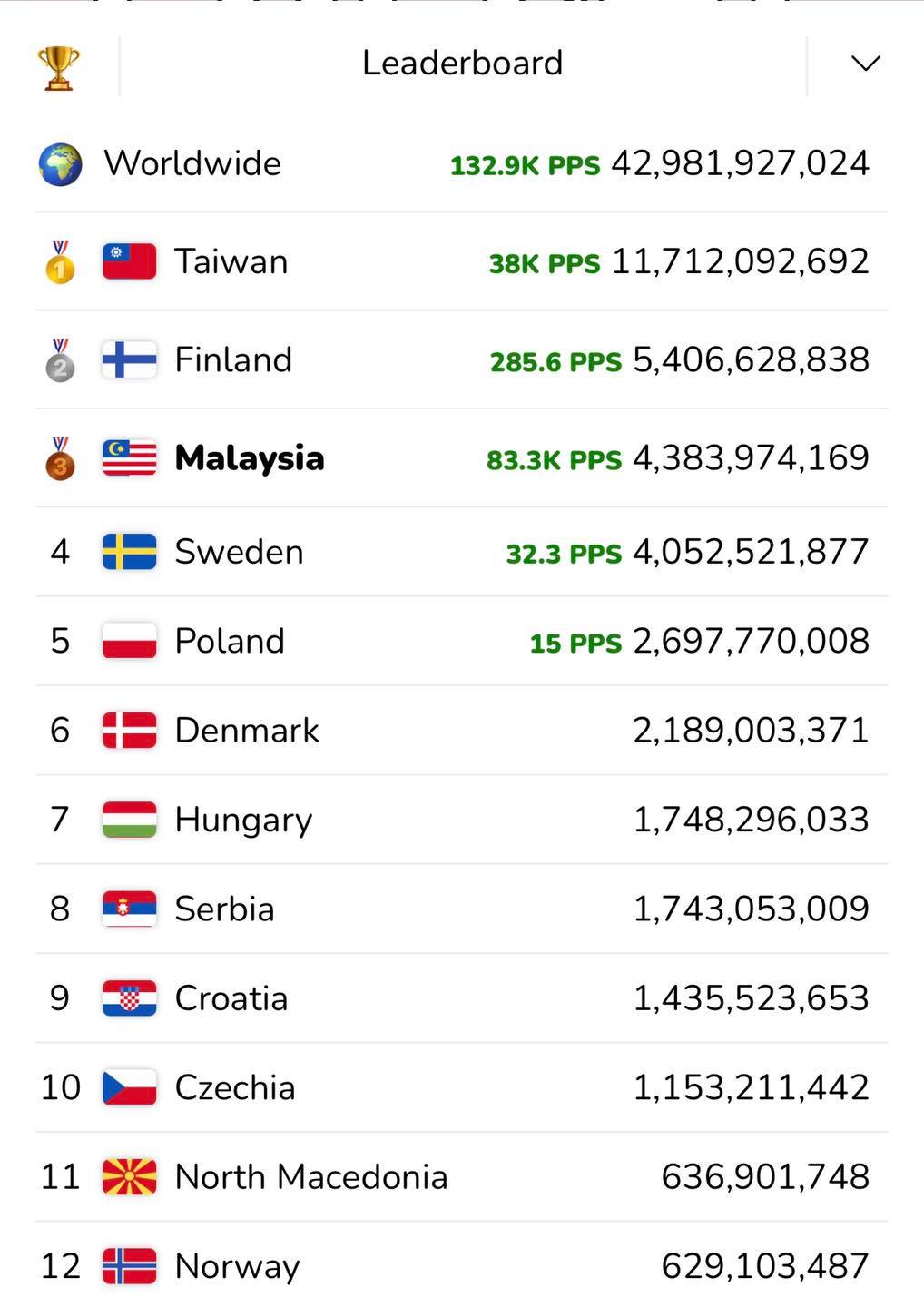
Task: Collapse the Leaderboard with the chevron arrow
Action: pyautogui.click(x=866, y=64)
